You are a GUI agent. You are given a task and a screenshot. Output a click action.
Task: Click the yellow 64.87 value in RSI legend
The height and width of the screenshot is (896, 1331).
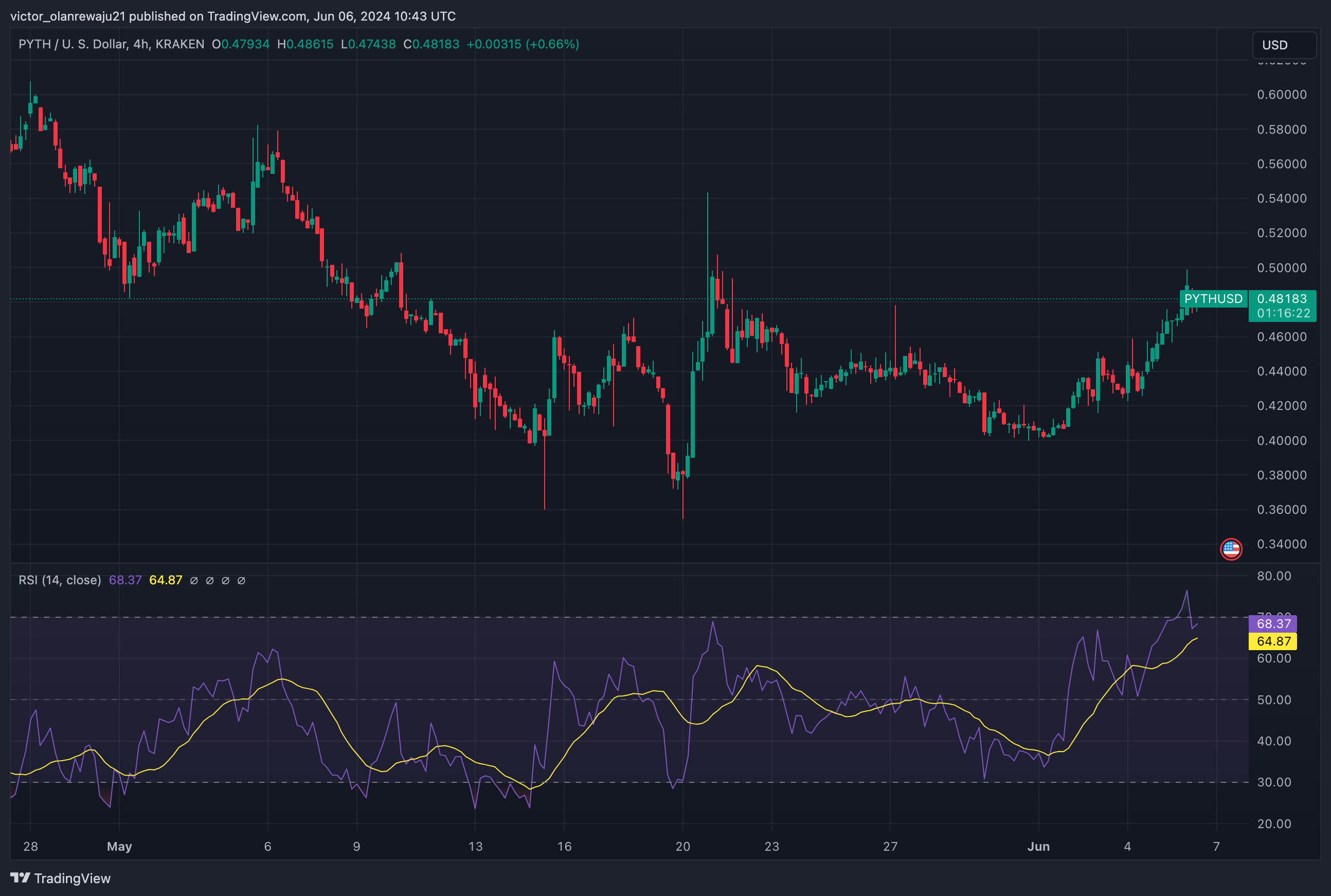click(165, 580)
